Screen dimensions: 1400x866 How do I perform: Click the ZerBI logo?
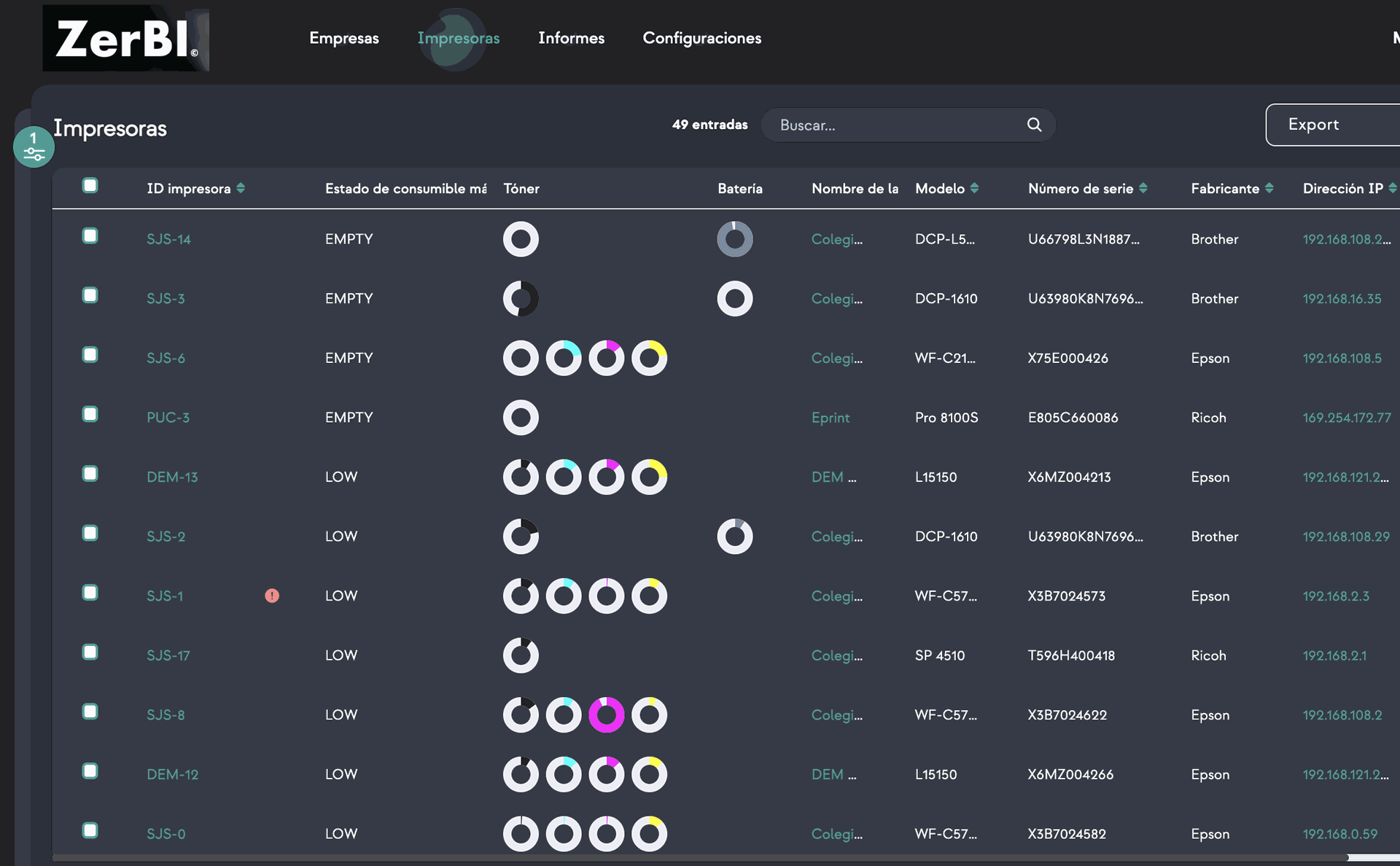click(x=125, y=39)
